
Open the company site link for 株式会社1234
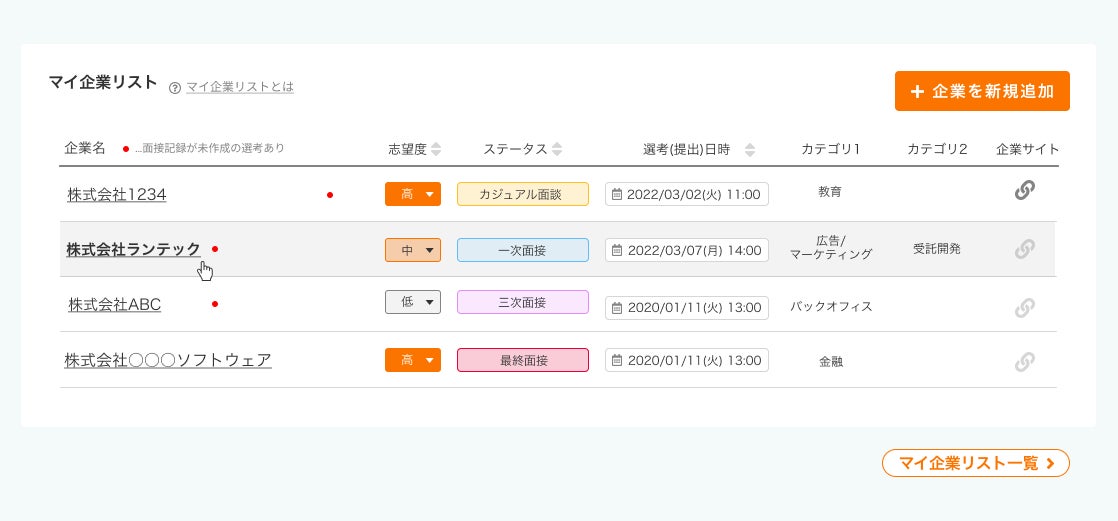click(x=1024, y=190)
